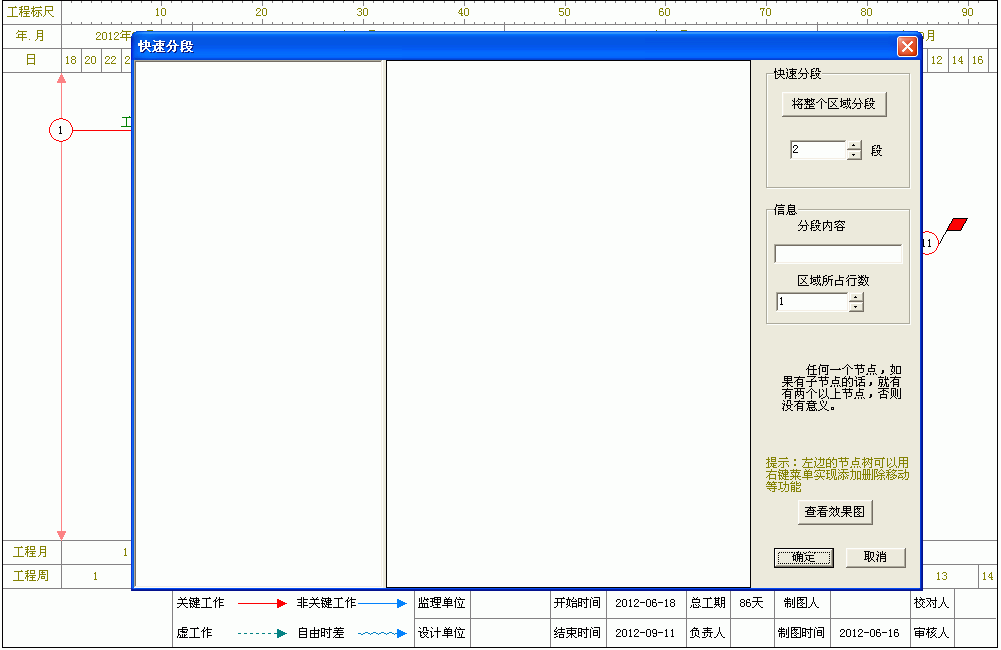Focus the 区域所占行数 number field
Image resolution: width=1001 pixels, height=650 pixels.
click(x=812, y=302)
